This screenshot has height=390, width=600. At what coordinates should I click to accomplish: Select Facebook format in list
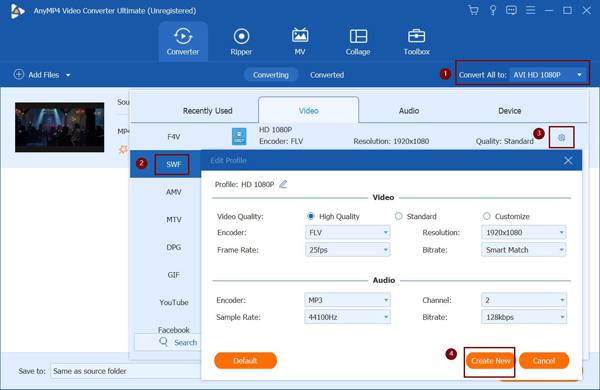click(174, 330)
